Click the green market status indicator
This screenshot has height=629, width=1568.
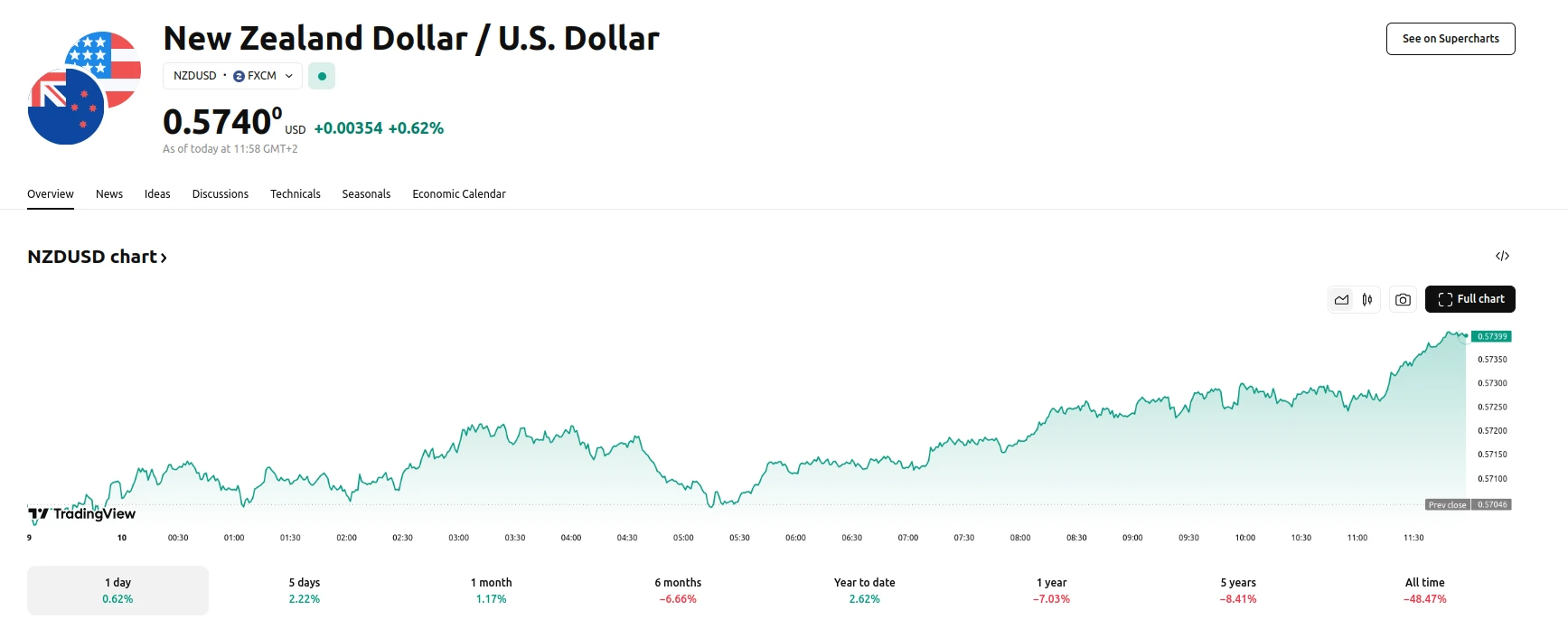coord(322,76)
